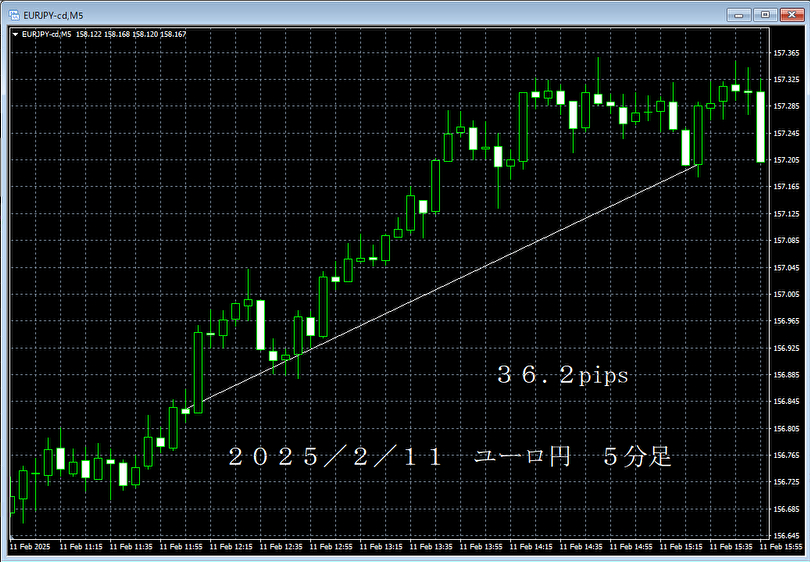Click the 157.045 price scale value
Screen dimensions: 810x562
[786, 268]
